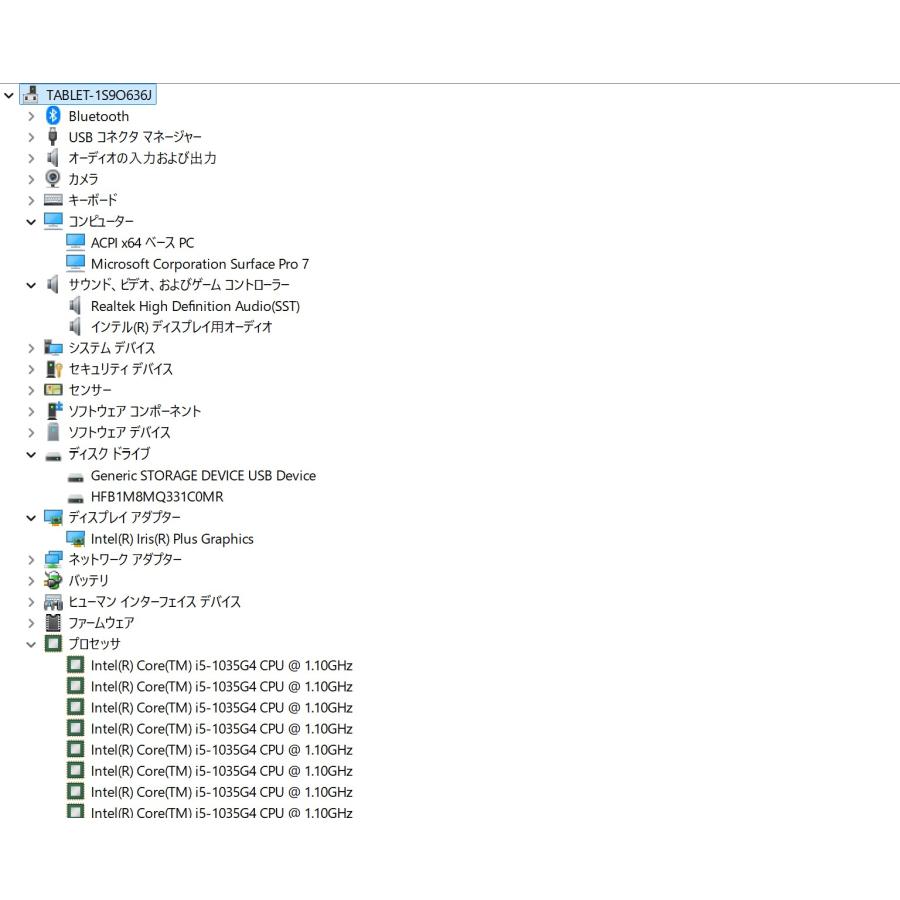Click the battery (バッテリ) category icon

coord(53,580)
